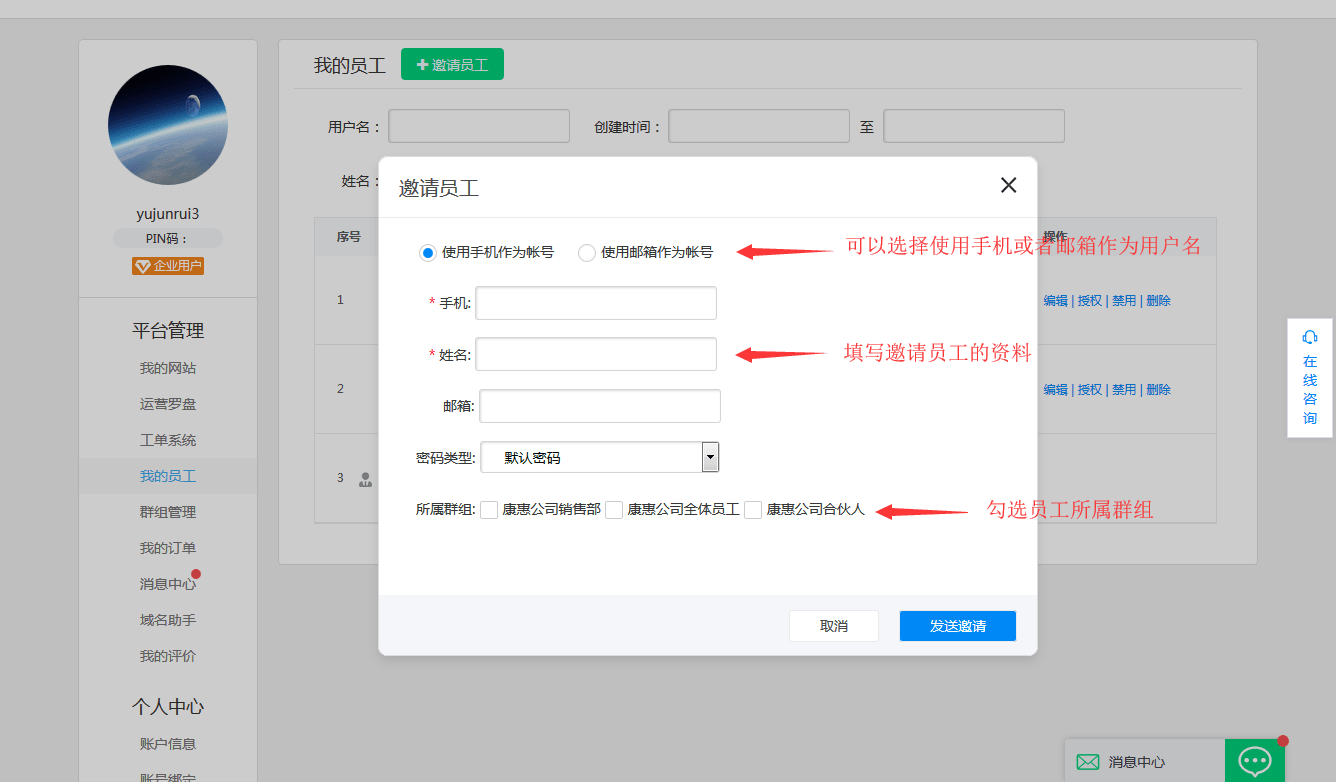Click the enterprise user badge
The image size is (1336, 782).
(x=168, y=266)
